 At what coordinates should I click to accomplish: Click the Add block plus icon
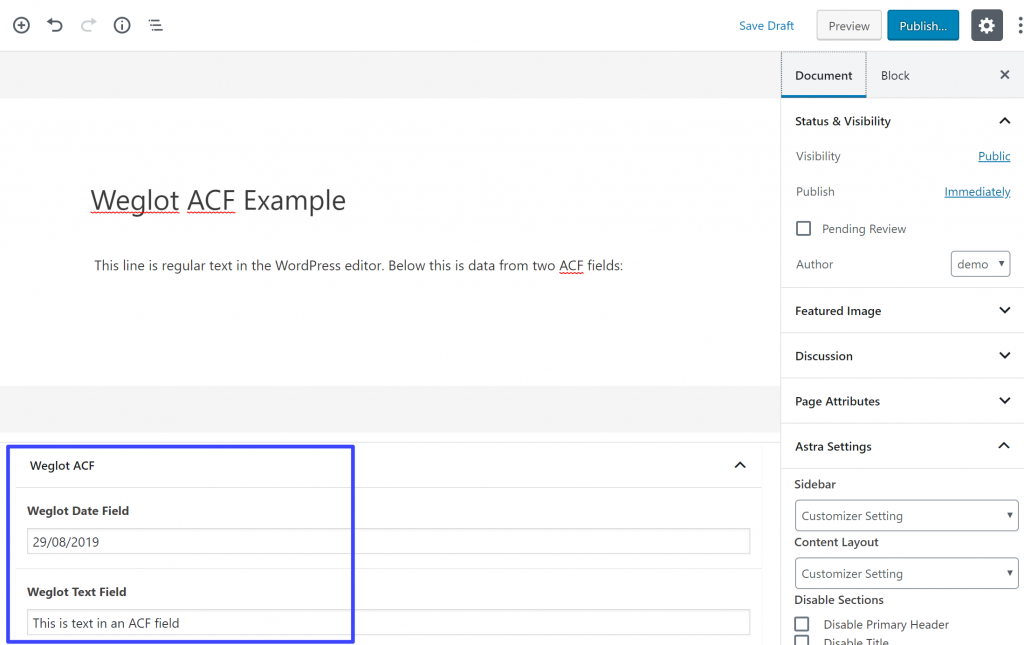(x=22, y=25)
